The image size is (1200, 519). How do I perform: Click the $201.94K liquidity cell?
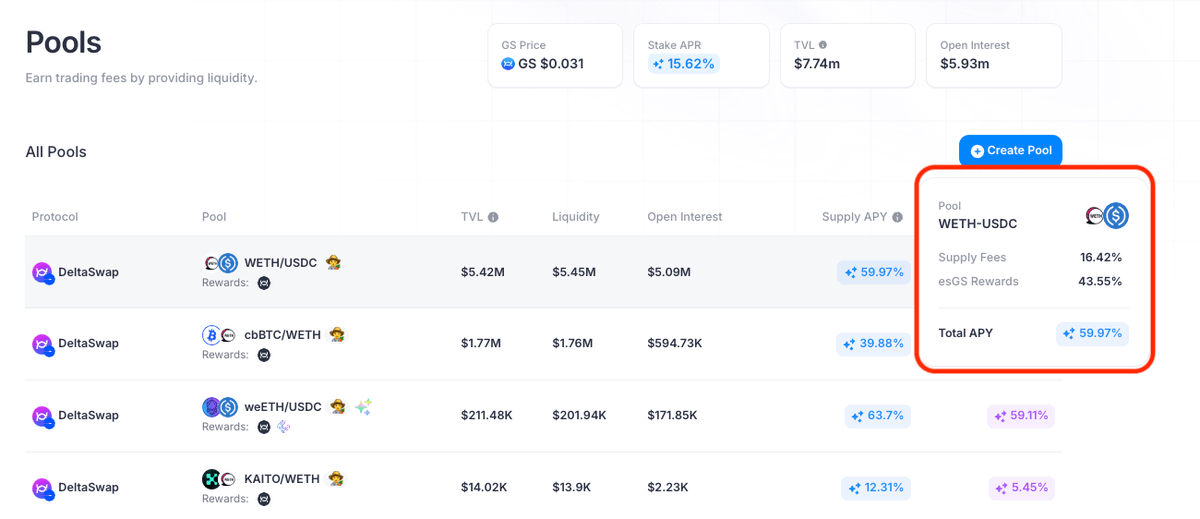point(579,416)
